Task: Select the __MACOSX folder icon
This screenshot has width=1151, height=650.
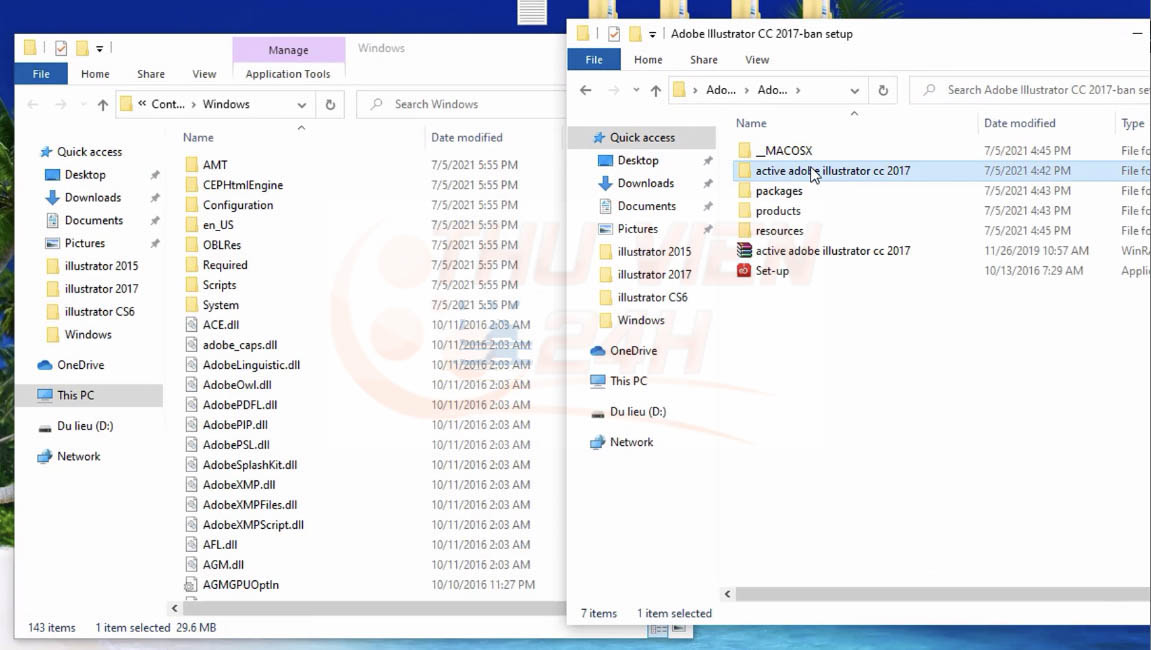Action: pos(744,151)
